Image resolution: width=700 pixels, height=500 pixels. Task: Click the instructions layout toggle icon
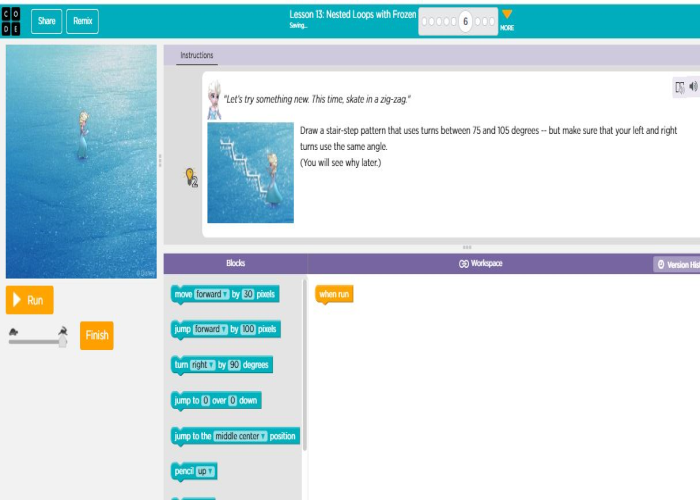click(x=680, y=87)
